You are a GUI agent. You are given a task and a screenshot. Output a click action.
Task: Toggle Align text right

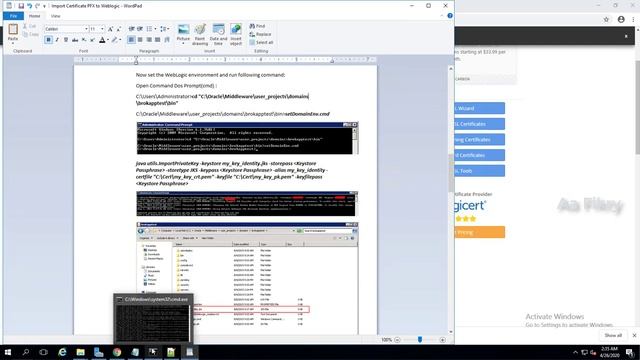coord(149,40)
